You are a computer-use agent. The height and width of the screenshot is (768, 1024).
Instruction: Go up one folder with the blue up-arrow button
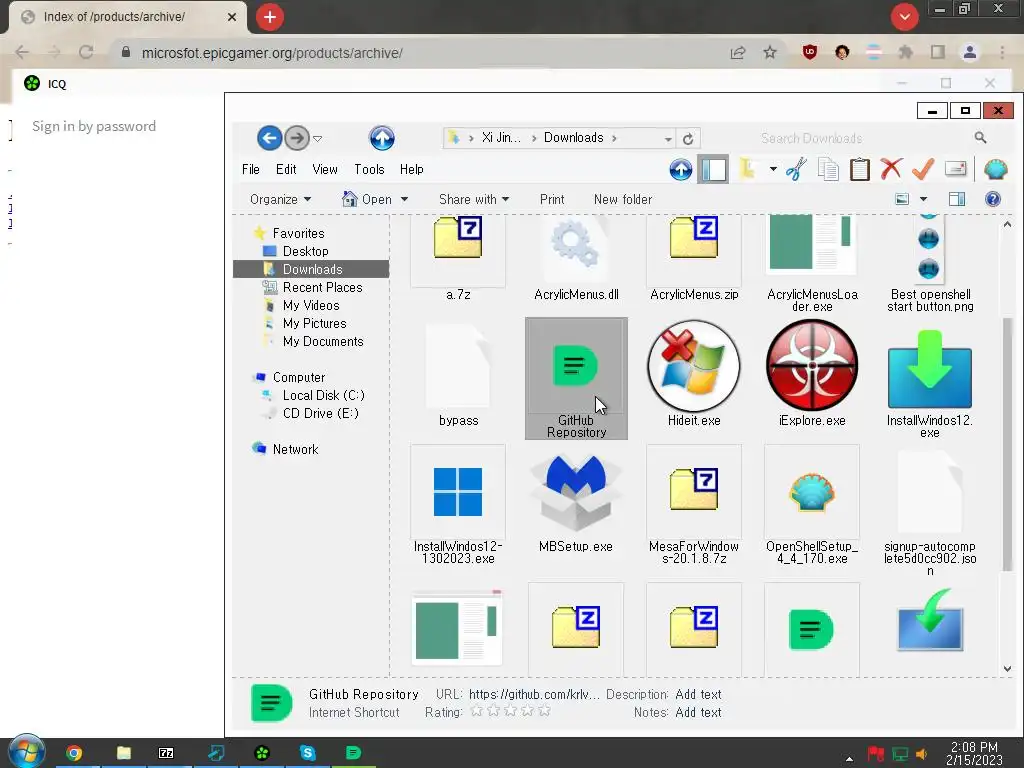tap(382, 138)
